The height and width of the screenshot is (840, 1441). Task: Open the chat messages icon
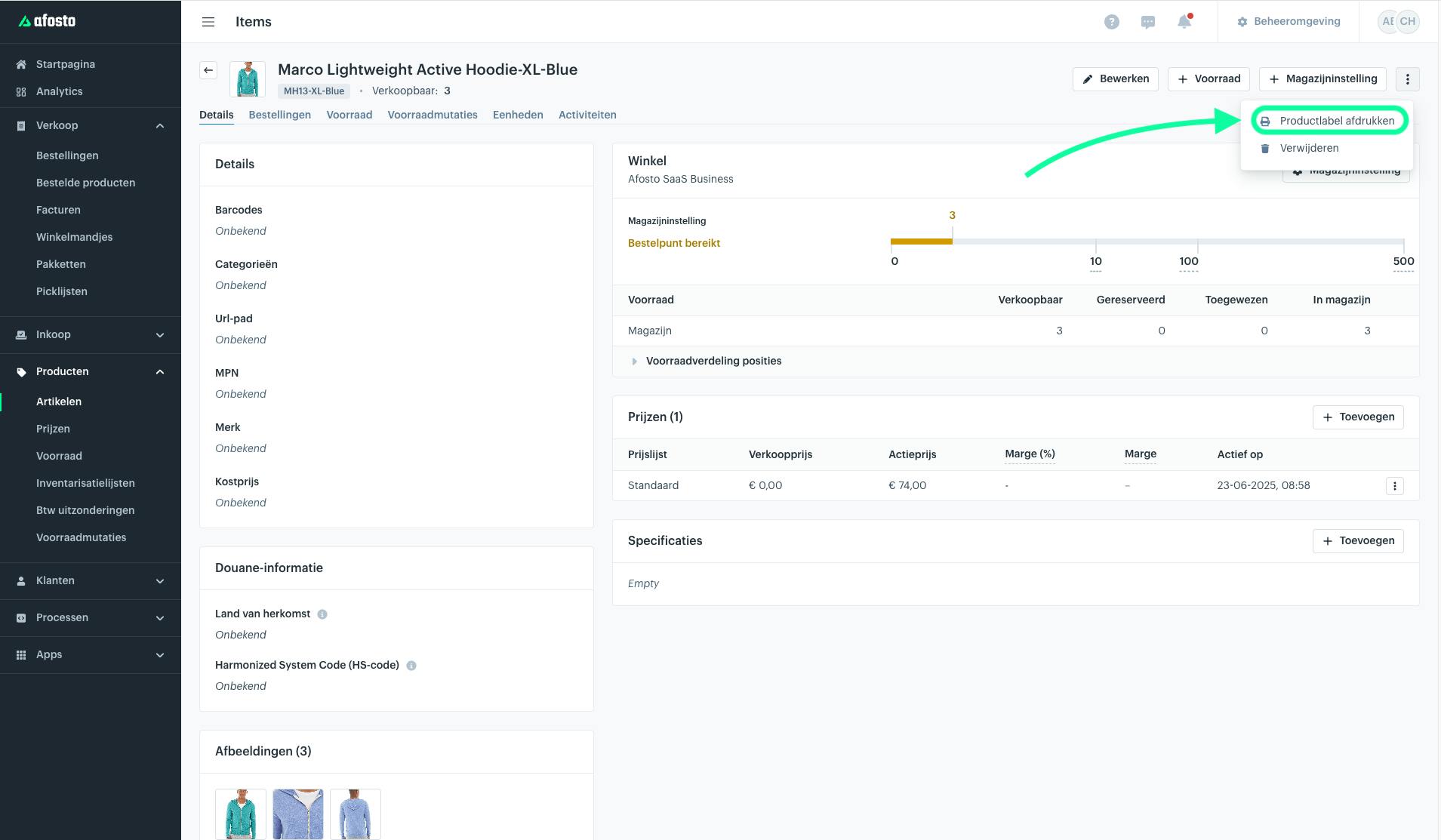pos(1147,22)
